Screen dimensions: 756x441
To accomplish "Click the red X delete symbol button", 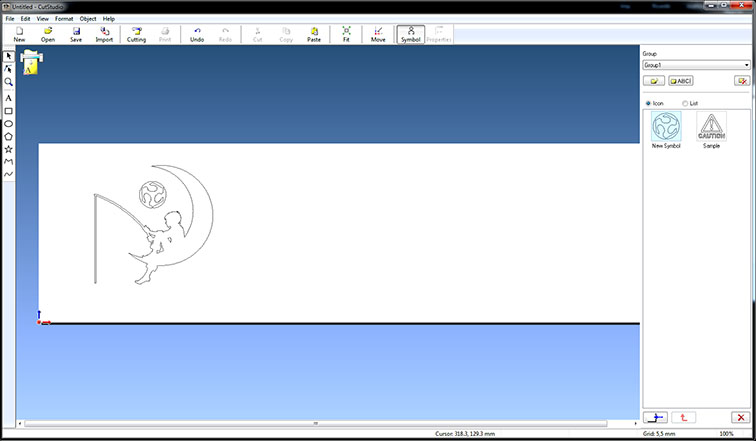I will pos(741,417).
